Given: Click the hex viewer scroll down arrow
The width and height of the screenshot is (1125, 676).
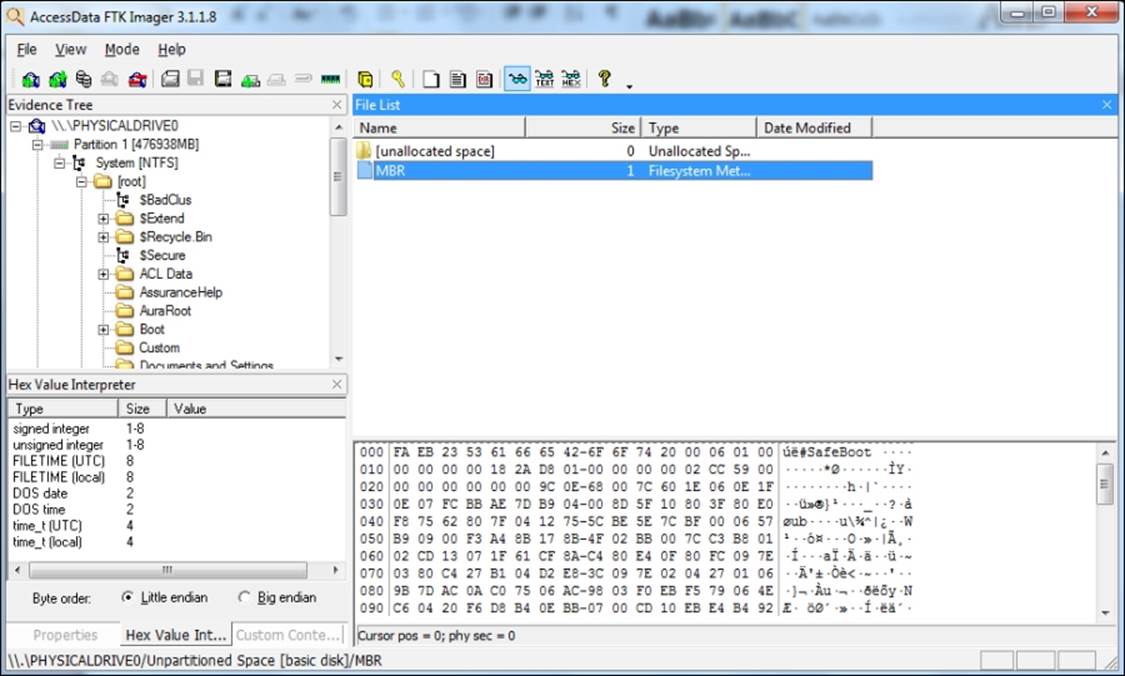Looking at the screenshot, I should point(1105,612).
